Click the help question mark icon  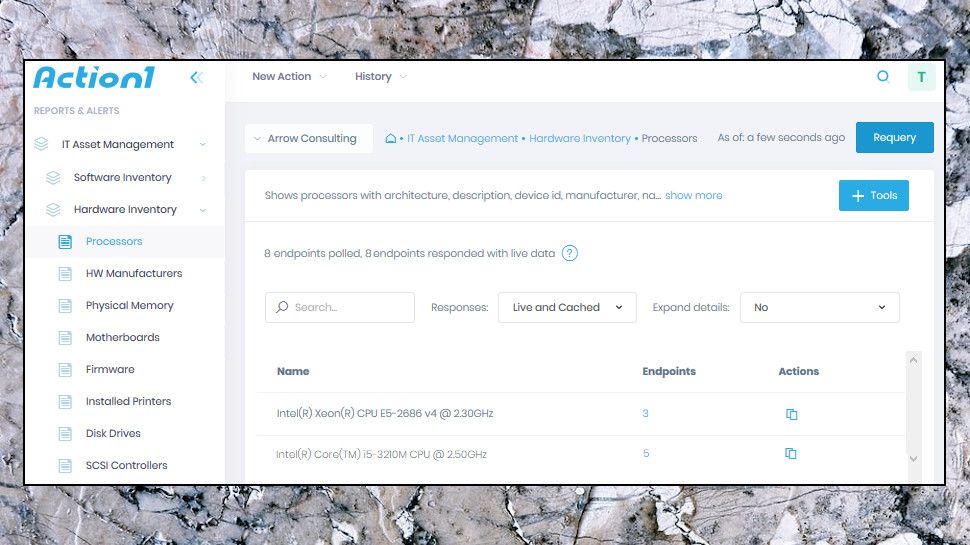[x=569, y=253]
